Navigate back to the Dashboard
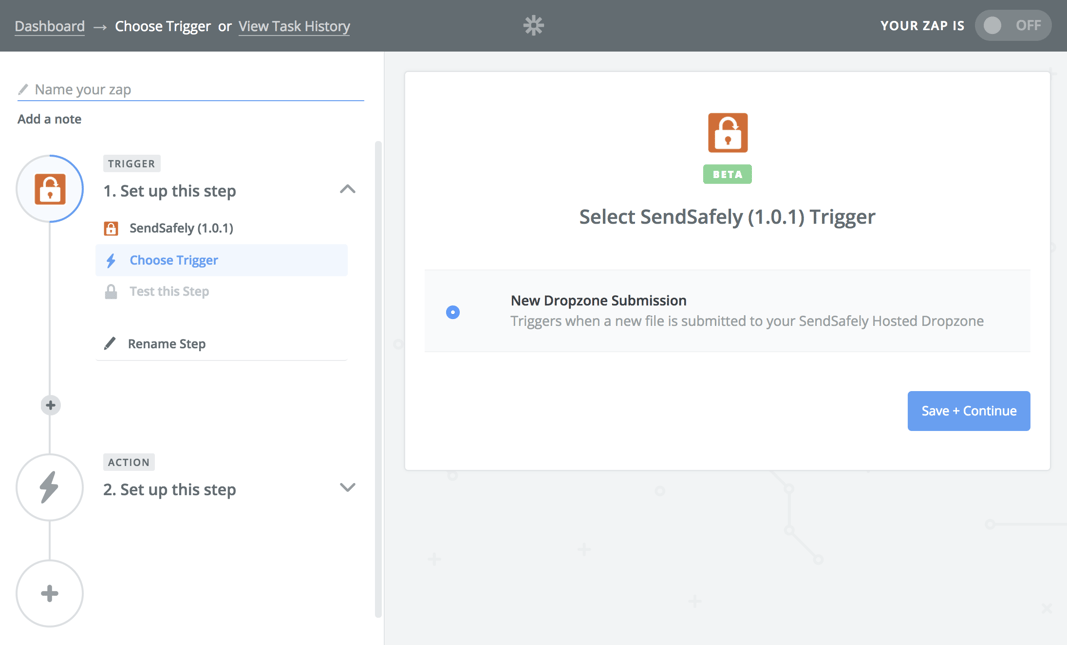This screenshot has height=645, width=1067. (49, 26)
